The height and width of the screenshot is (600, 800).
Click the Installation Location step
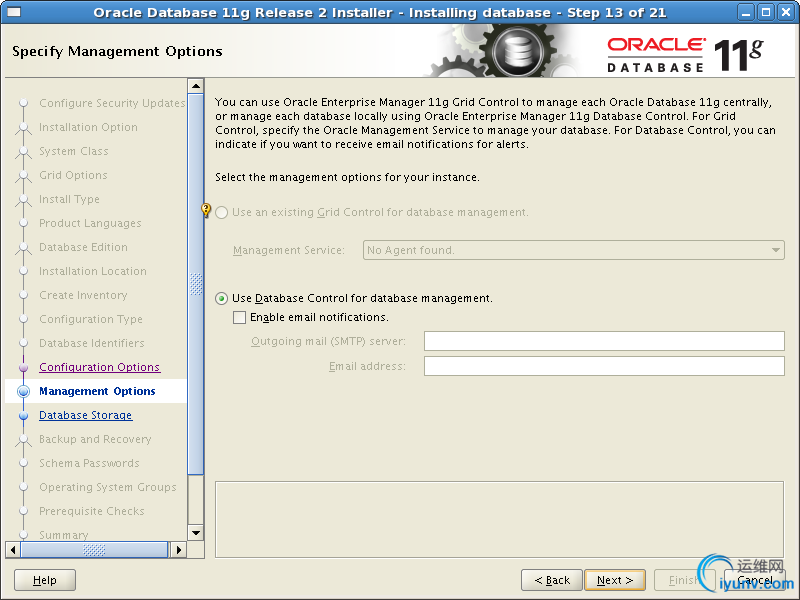point(92,271)
